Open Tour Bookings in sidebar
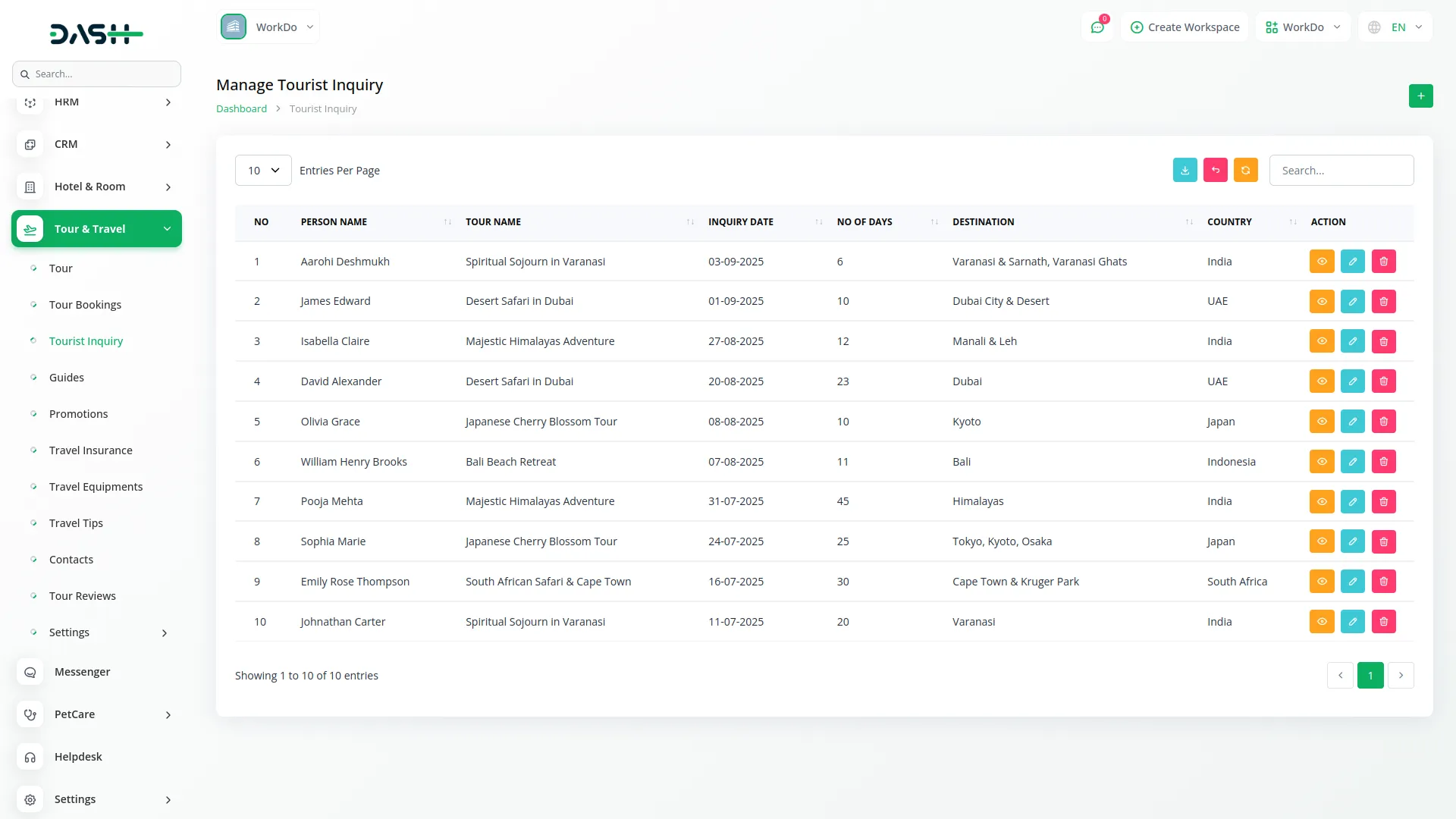The height and width of the screenshot is (819, 1456). coord(85,305)
